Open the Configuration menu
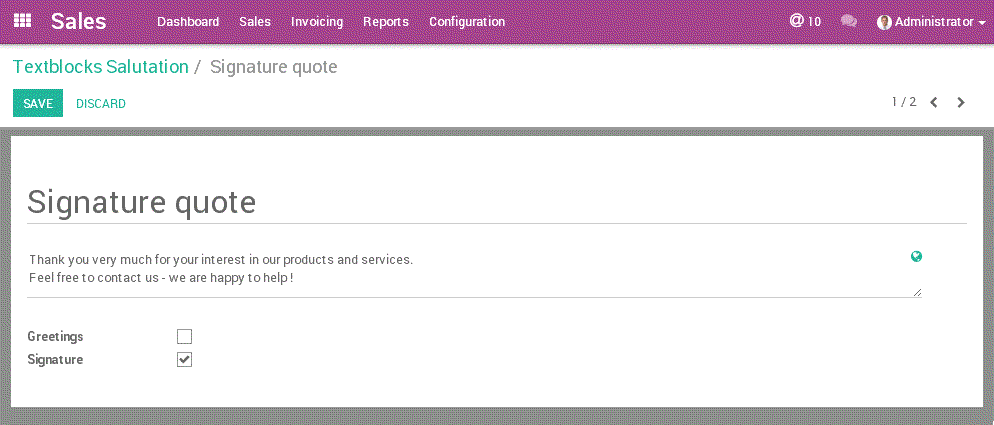This screenshot has width=994, height=425. (x=467, y=22)
